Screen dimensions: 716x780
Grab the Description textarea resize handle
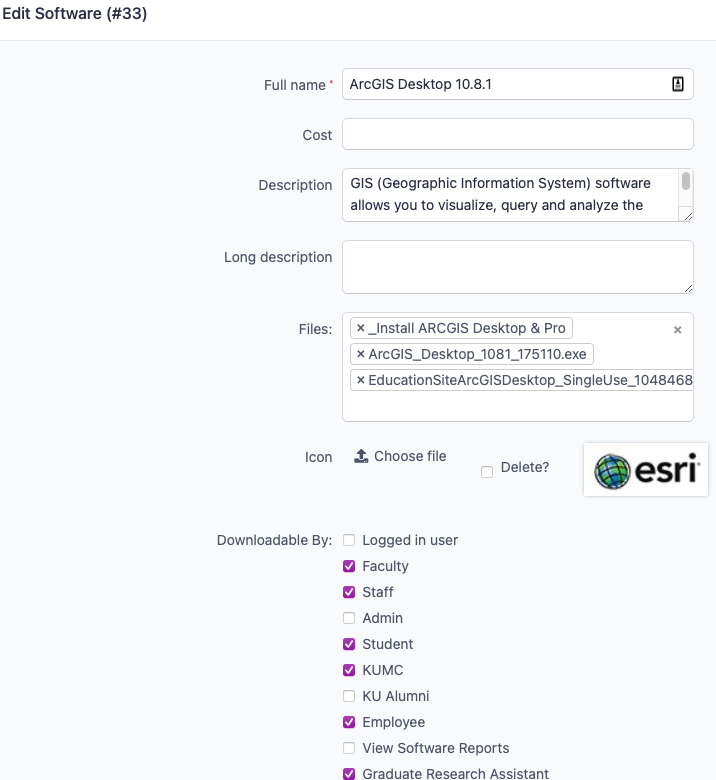(x=688, y=216)
